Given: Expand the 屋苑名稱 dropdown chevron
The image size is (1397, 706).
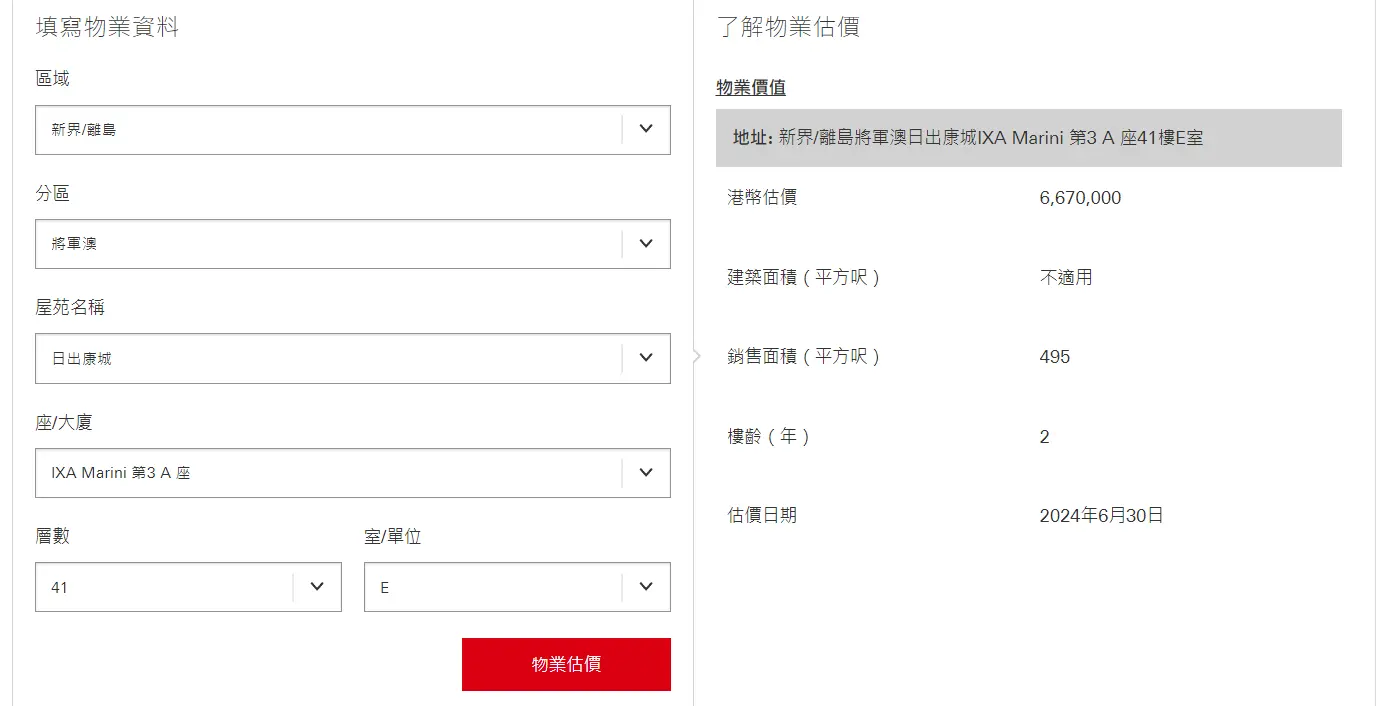Looking at the screenshot, I should 646,358.
